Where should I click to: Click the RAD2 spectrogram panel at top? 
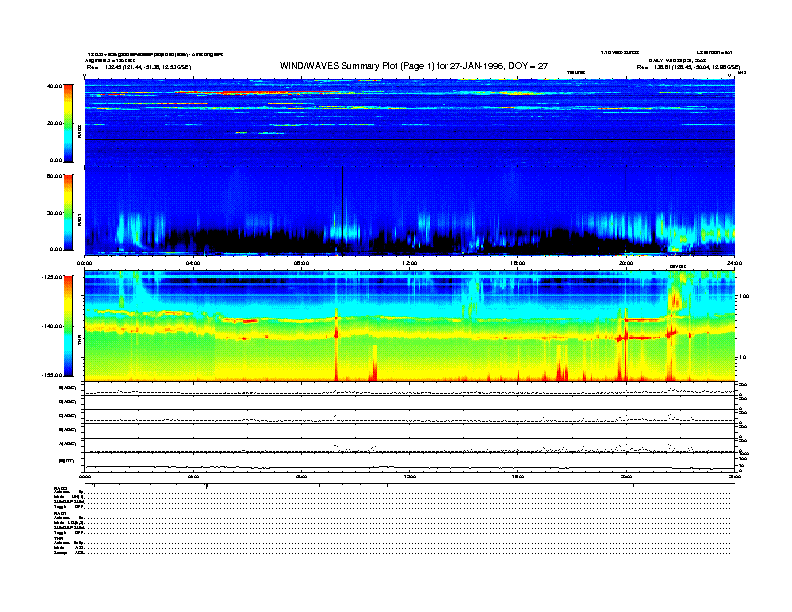410,122
